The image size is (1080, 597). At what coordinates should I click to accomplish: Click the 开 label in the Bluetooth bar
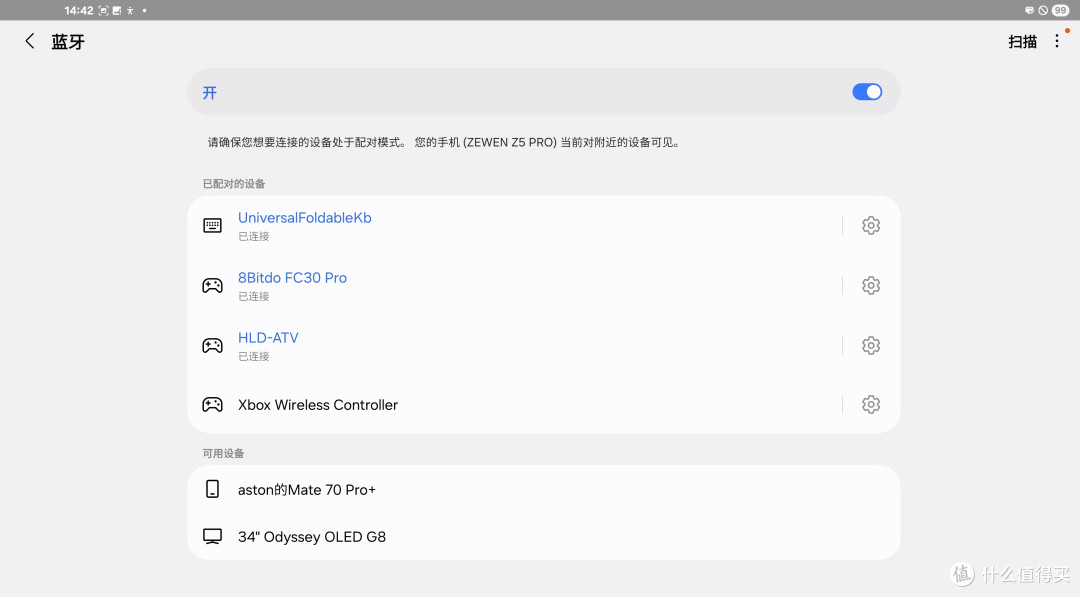point(209,92)
